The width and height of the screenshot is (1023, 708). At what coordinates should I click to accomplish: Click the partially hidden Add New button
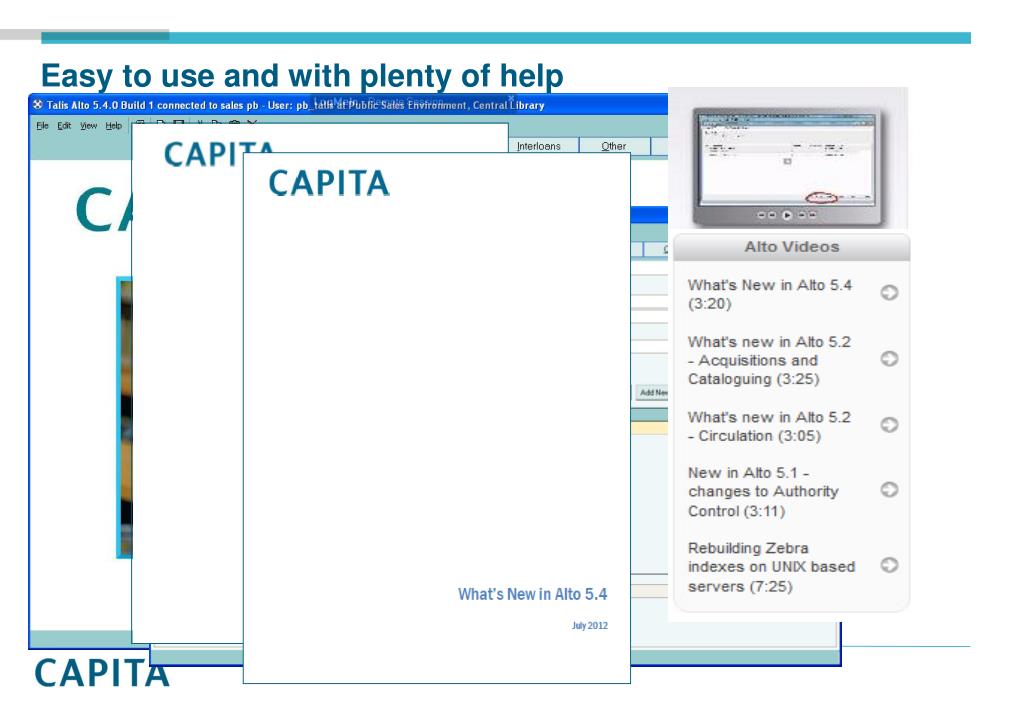[652, 393]
